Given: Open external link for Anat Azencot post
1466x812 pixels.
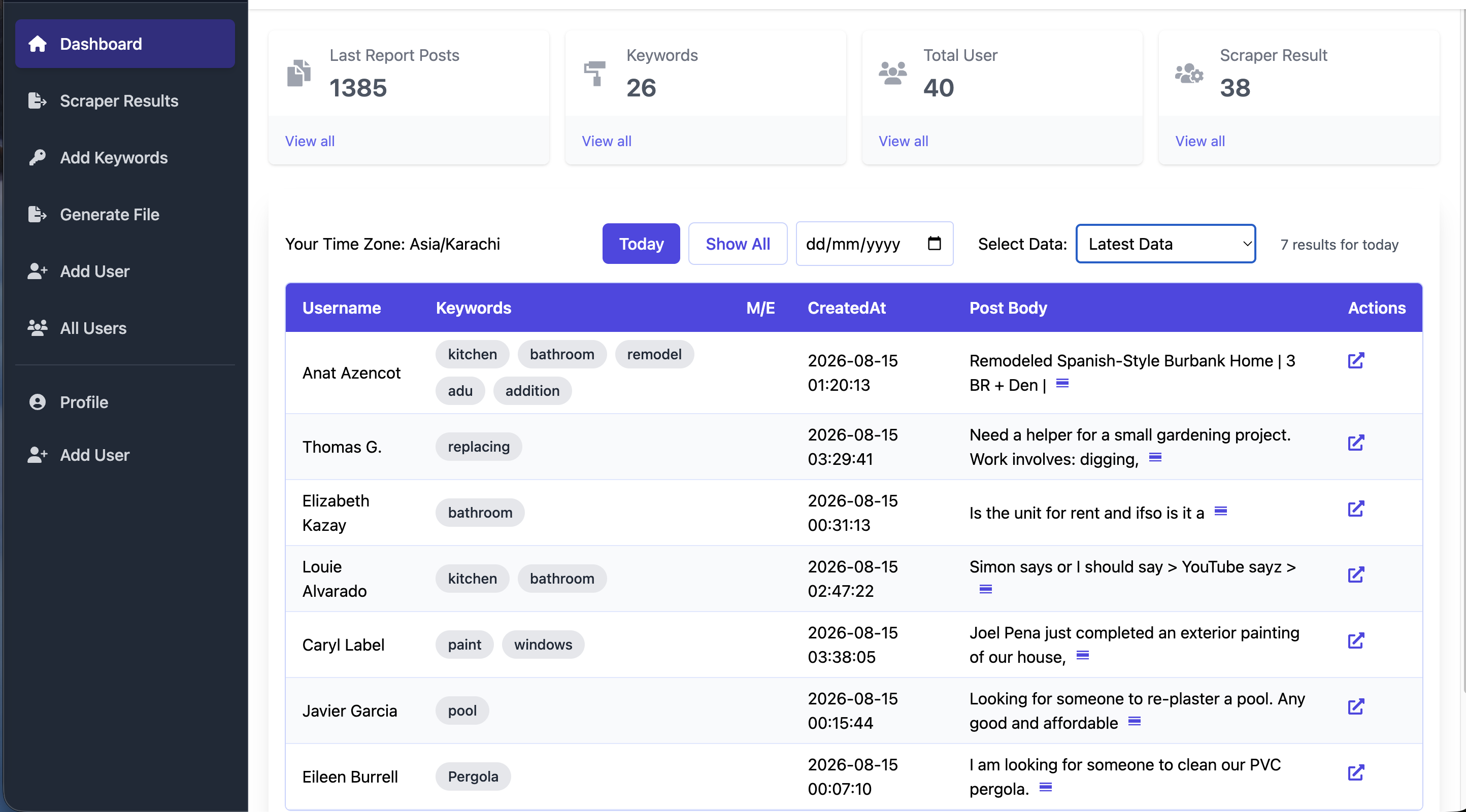Looking at the screenshot, I should (1356, 360).
